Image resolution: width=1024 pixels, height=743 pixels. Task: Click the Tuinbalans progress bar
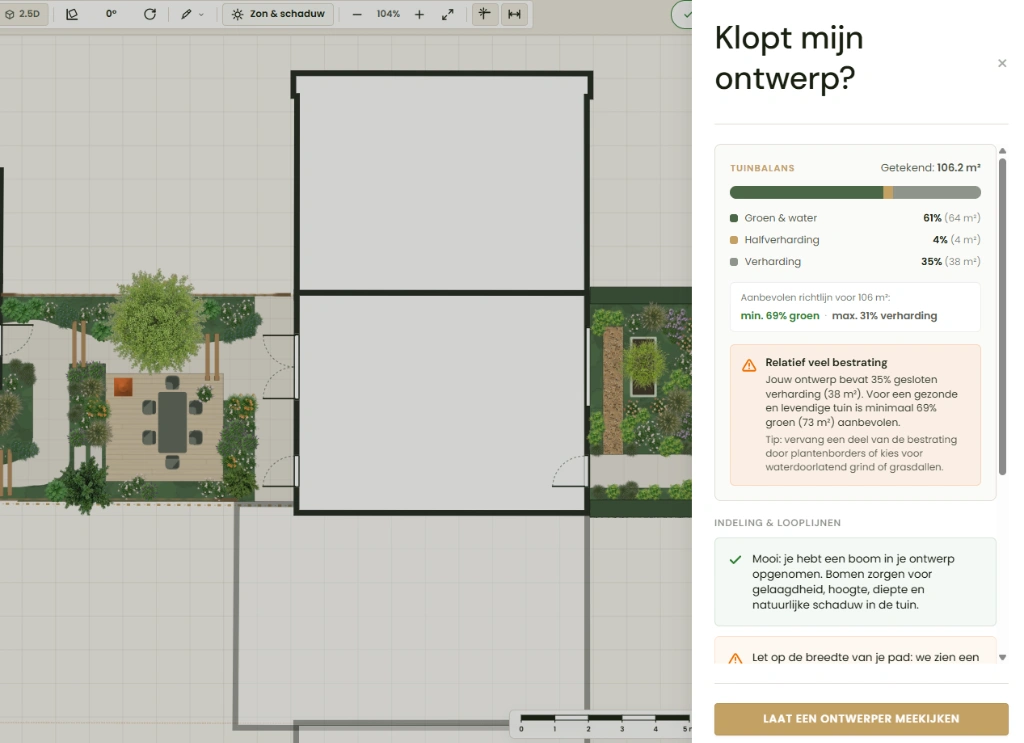pyautogui.click(x=855, y=192)
